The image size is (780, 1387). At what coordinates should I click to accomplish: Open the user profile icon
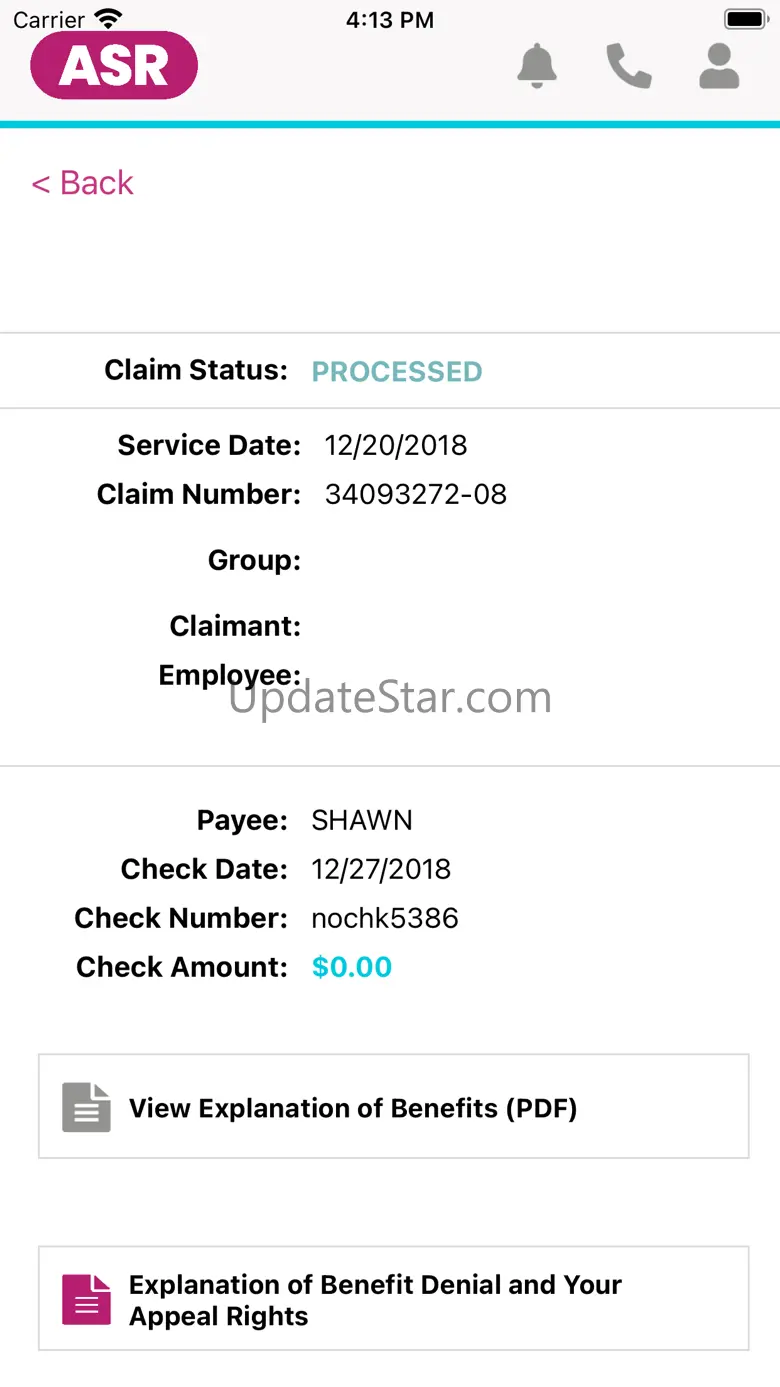tap(719, 66)
